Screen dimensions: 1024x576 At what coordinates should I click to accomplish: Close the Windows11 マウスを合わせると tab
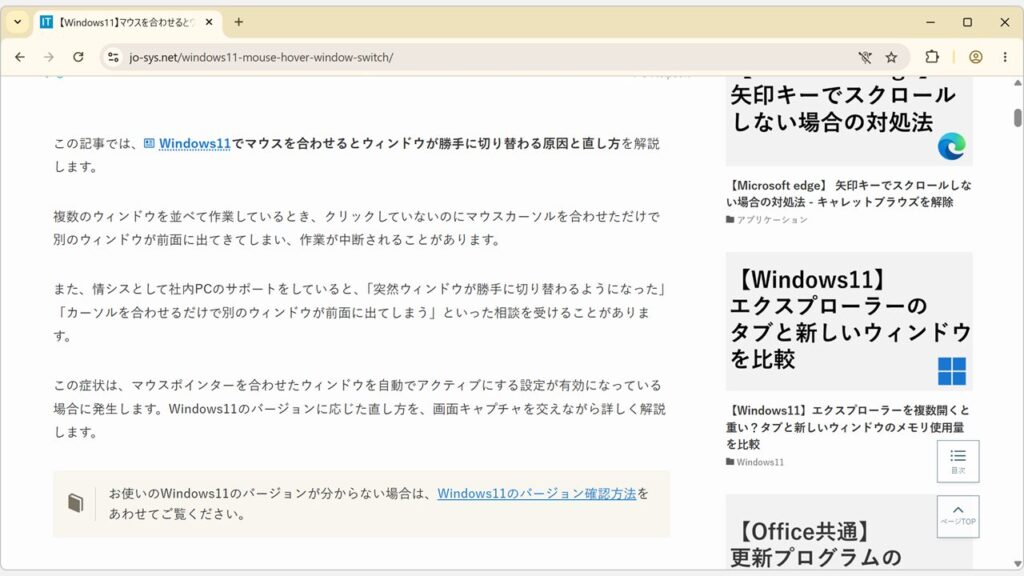pos(209,22)
